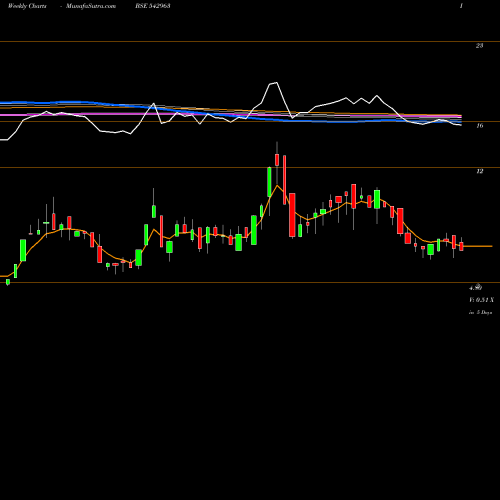The height and width of the screenshot is (500, 500).
Task: Click the 'BSE 542963' stock code text
Action: pyautogui.click(x=153, y=6)
